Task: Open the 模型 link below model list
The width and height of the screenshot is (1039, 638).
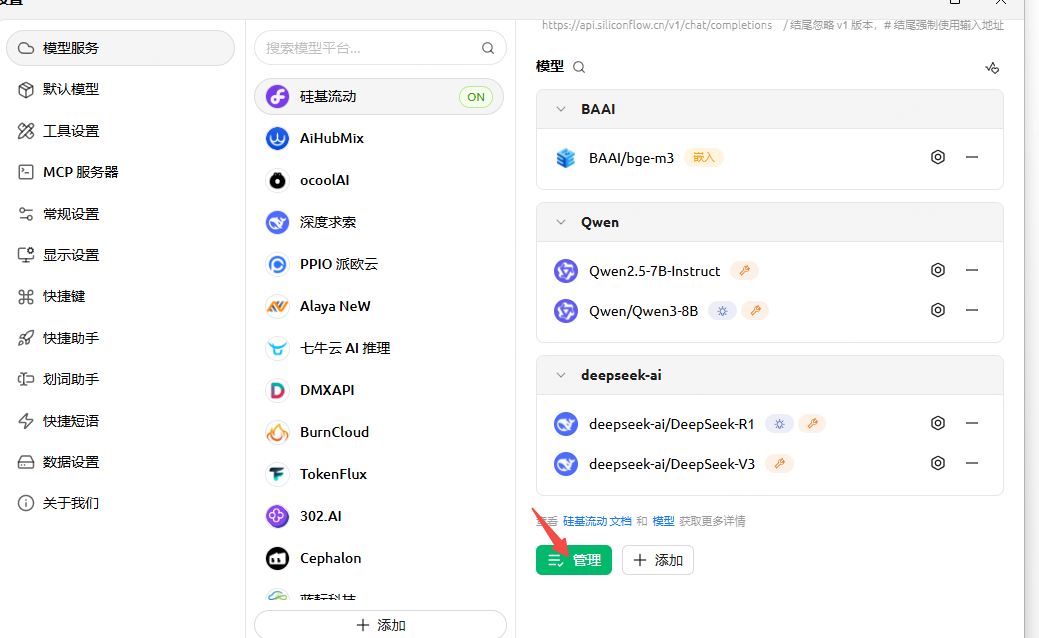Action: coord(663,521)
